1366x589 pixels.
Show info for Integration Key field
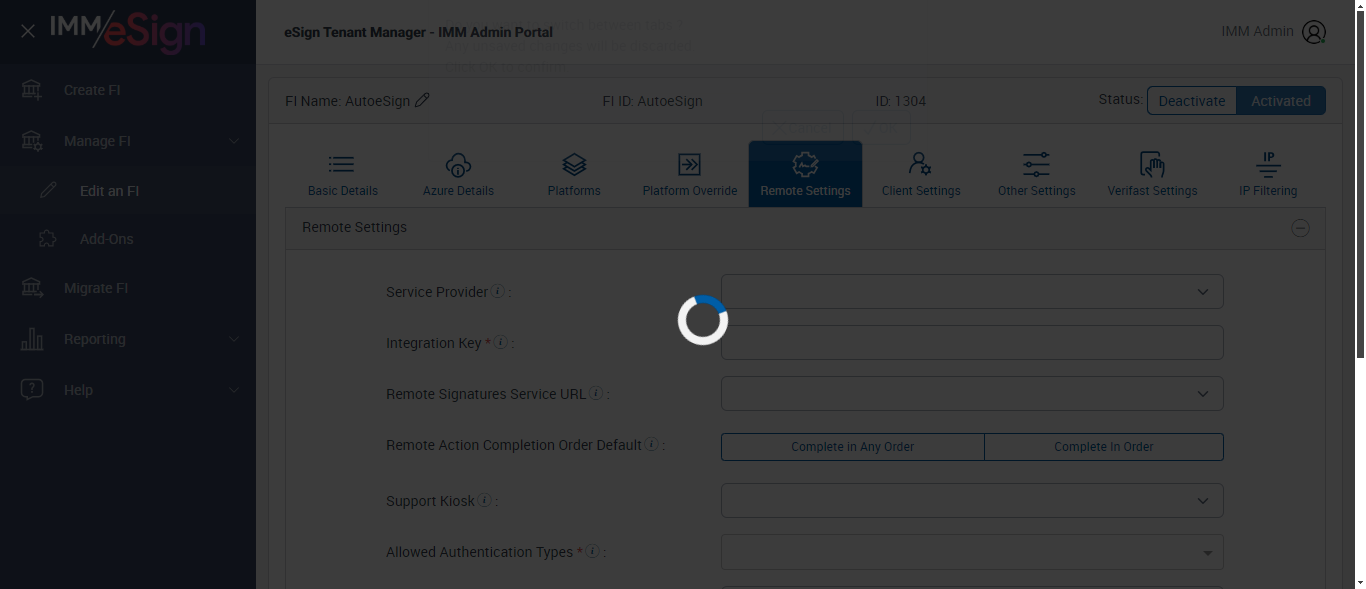[x=501, y=342]
